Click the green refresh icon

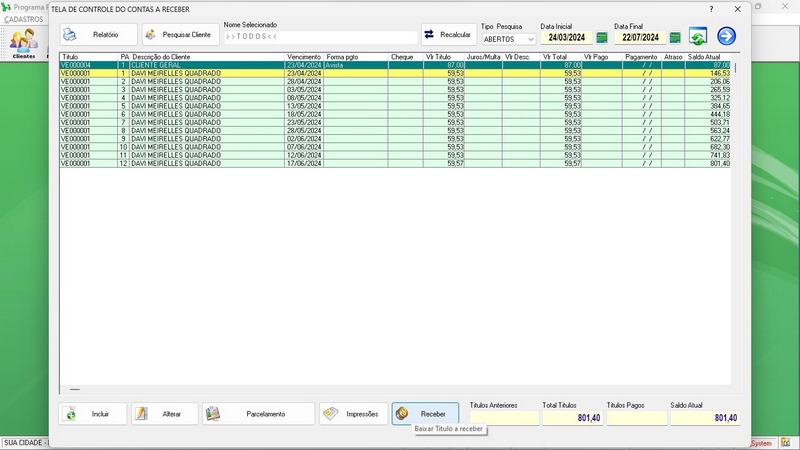pyautogui.click(x=698, y=37)
